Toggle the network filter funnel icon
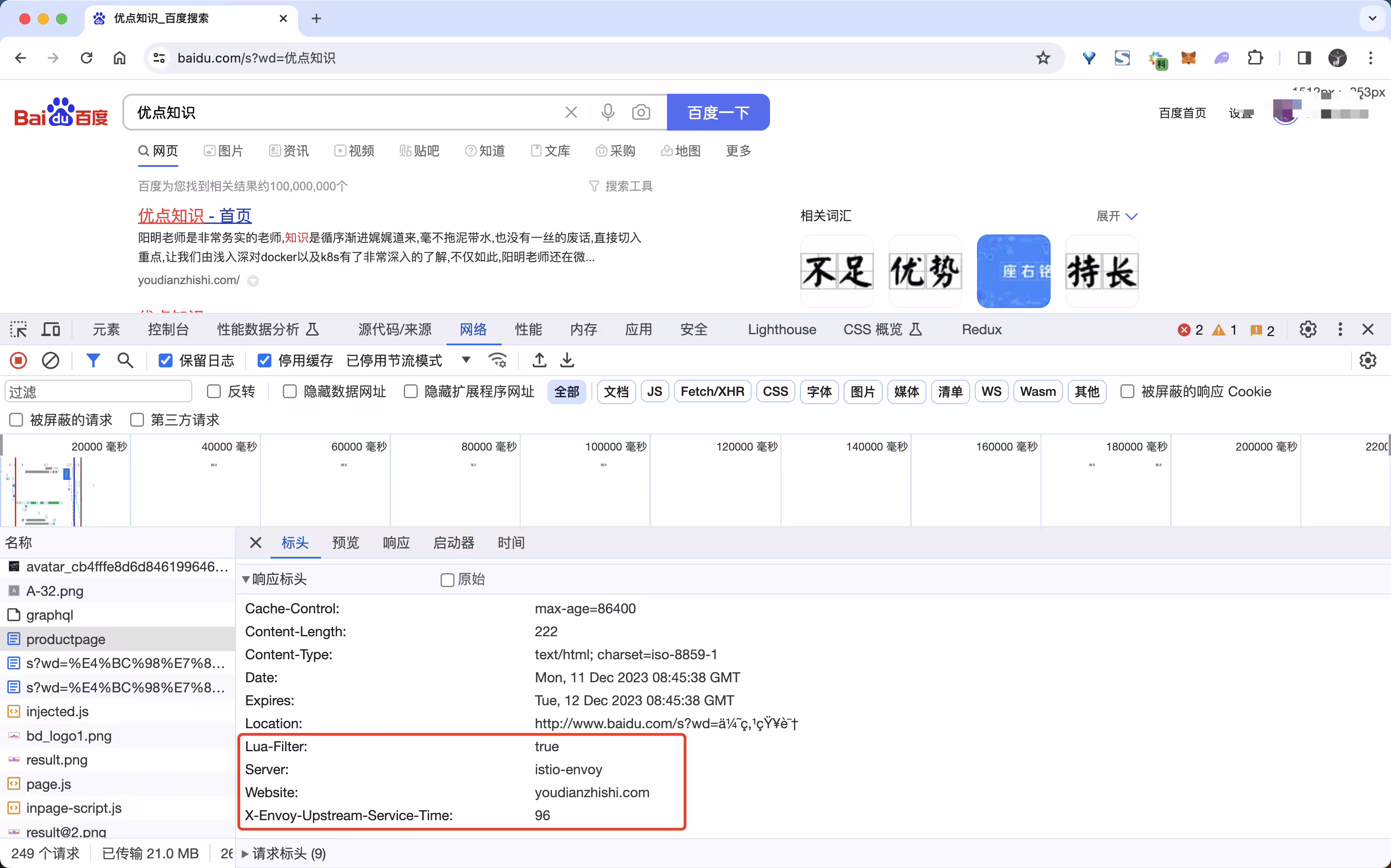Screen dimensions: 1391x868 pos(93,360)
